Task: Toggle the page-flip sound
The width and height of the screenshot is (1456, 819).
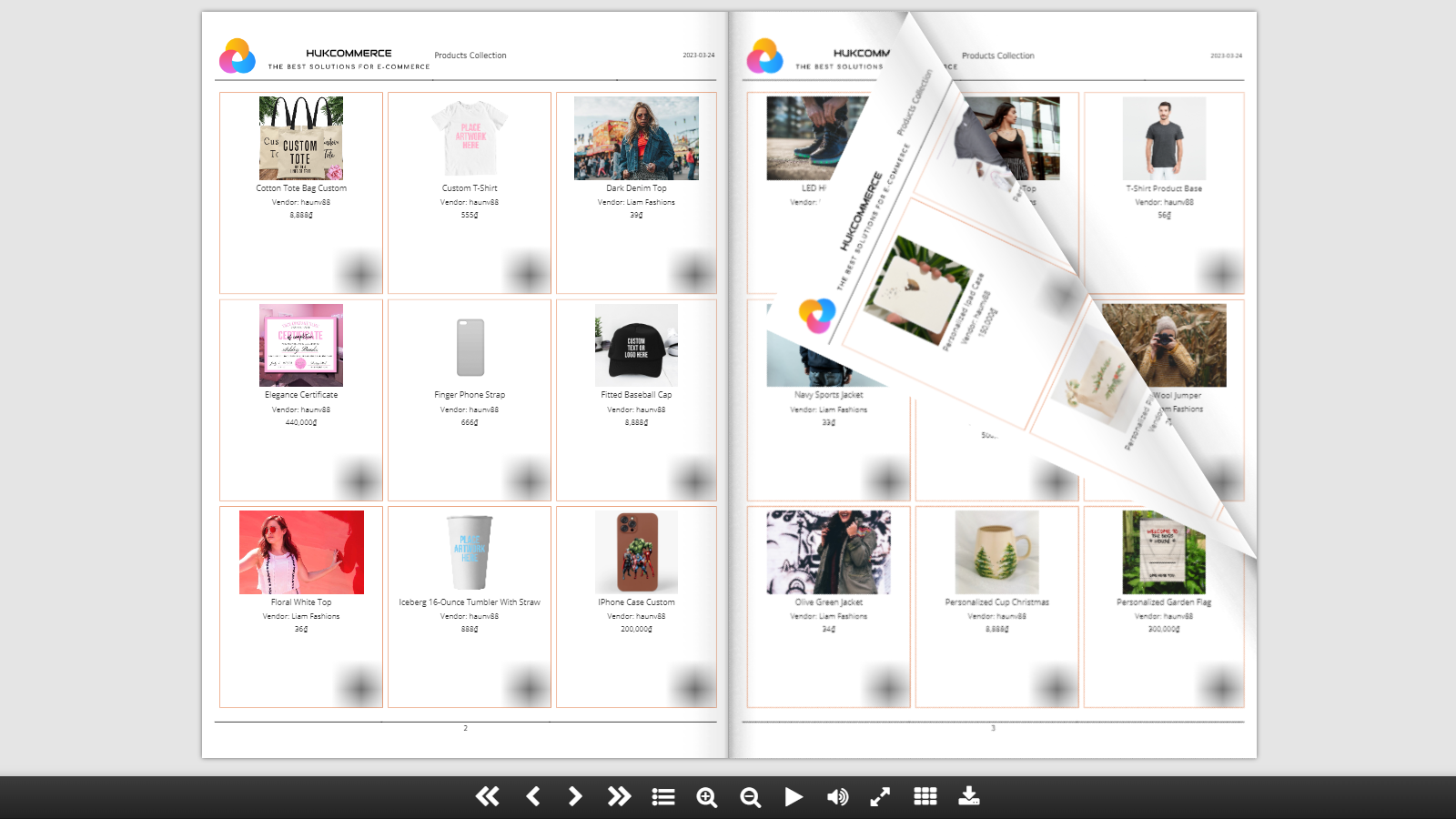Action: (x=837, y=797)
